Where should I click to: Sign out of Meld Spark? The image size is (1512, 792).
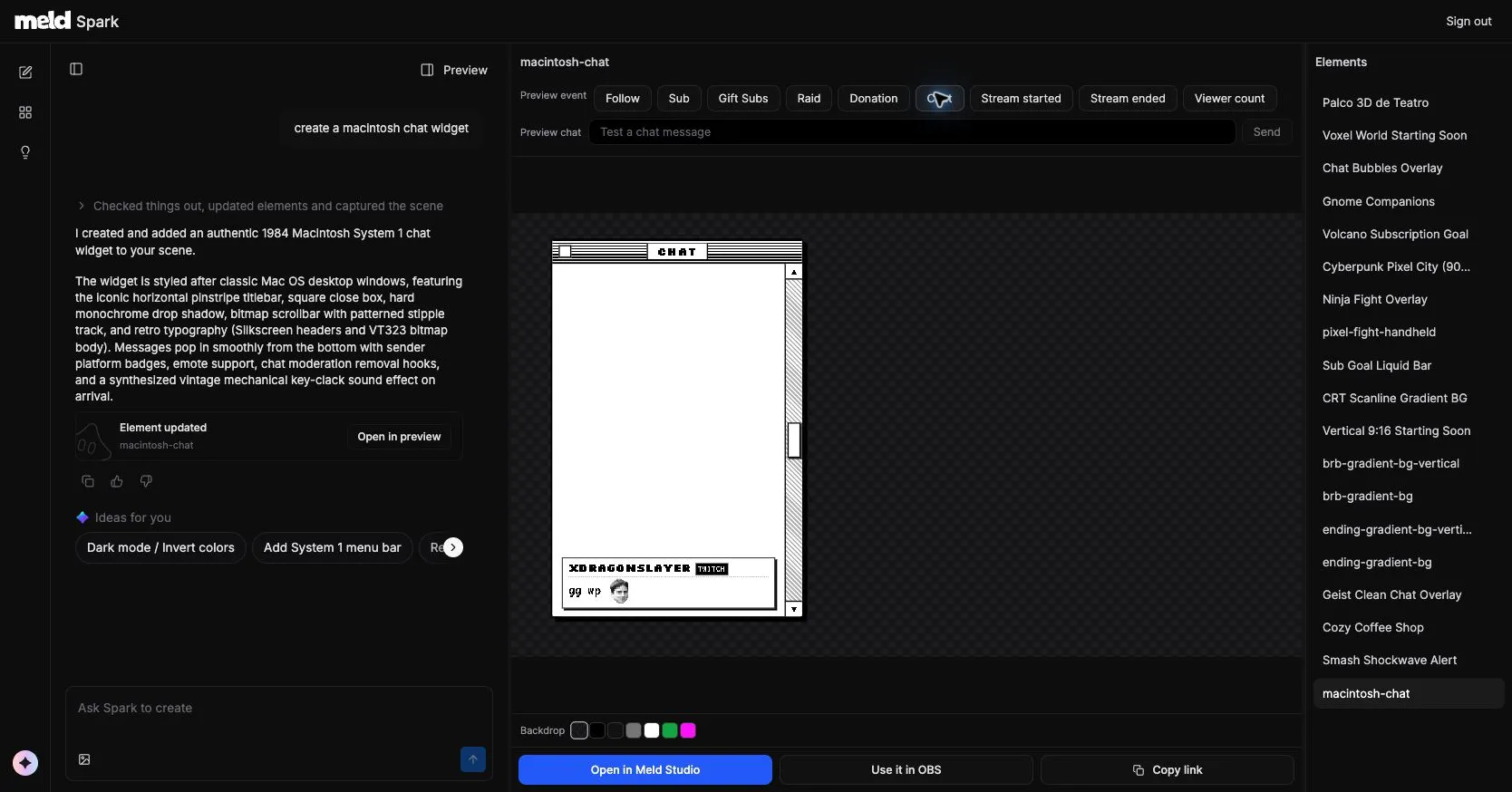[x=1468, y=21]
